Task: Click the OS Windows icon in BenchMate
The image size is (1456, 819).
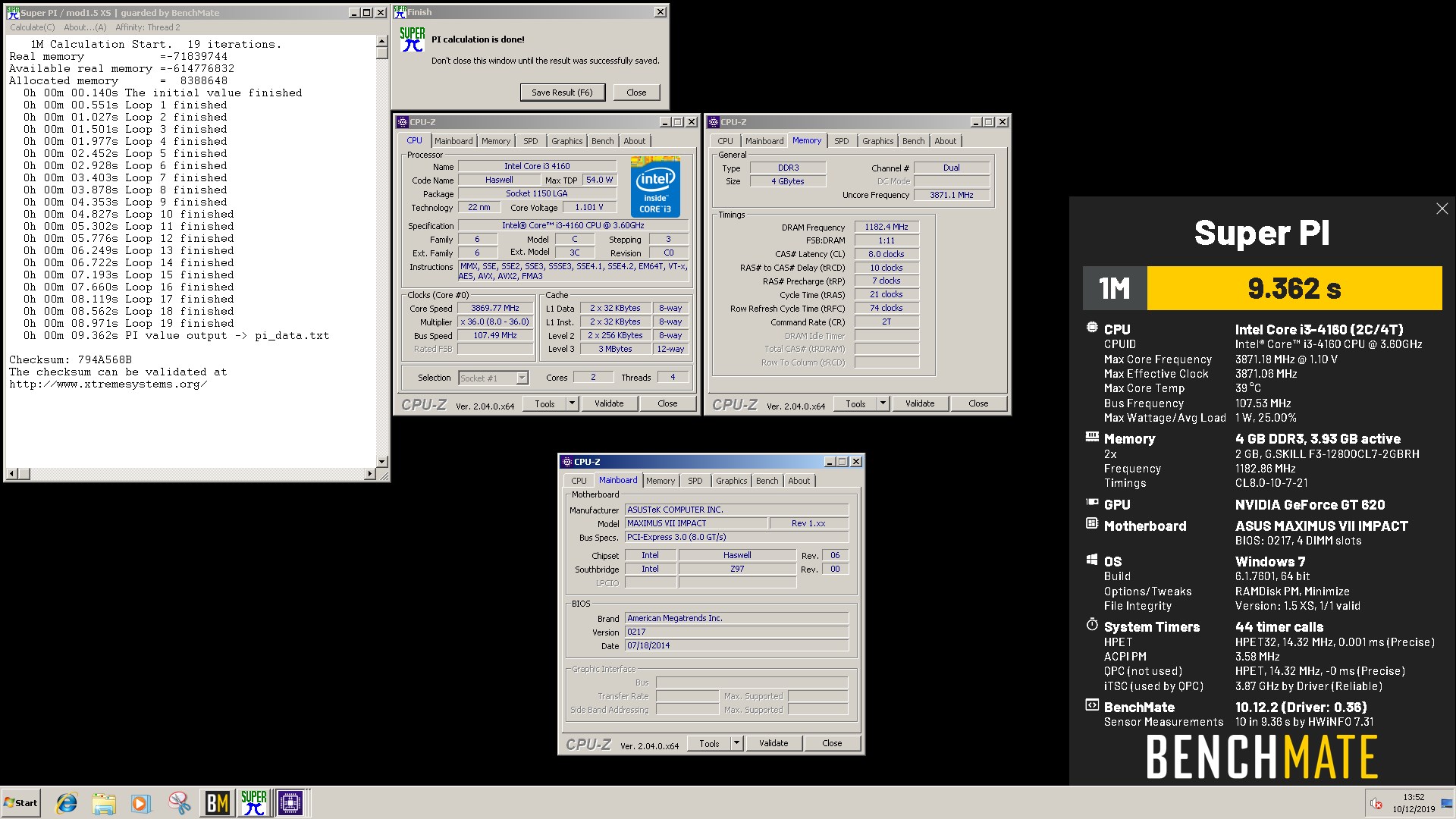Action: tap(1092, 560)
